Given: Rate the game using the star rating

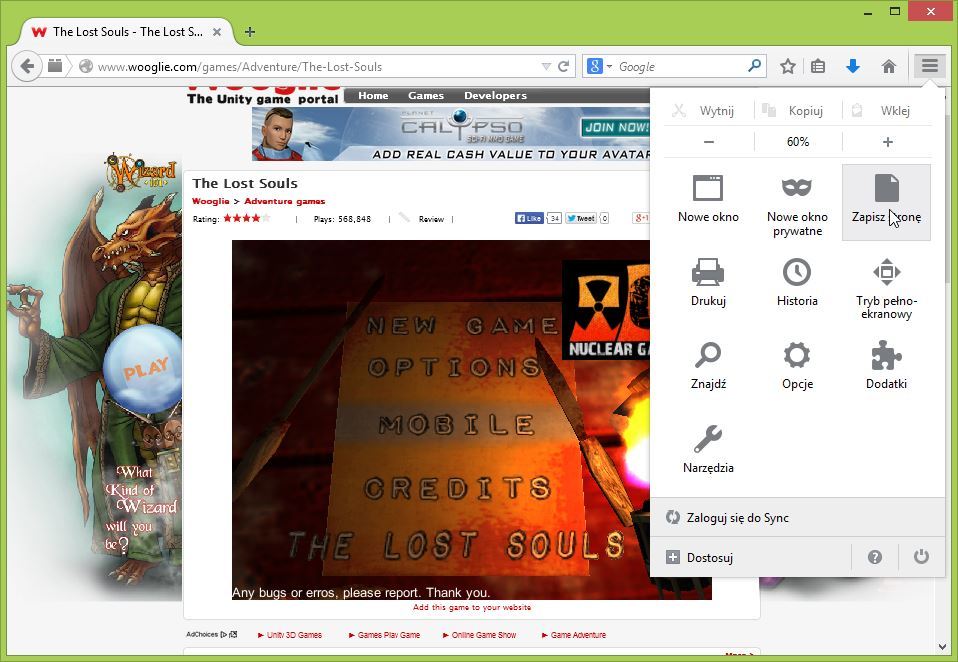Looking at the screenshot, I should click(246, 218).
